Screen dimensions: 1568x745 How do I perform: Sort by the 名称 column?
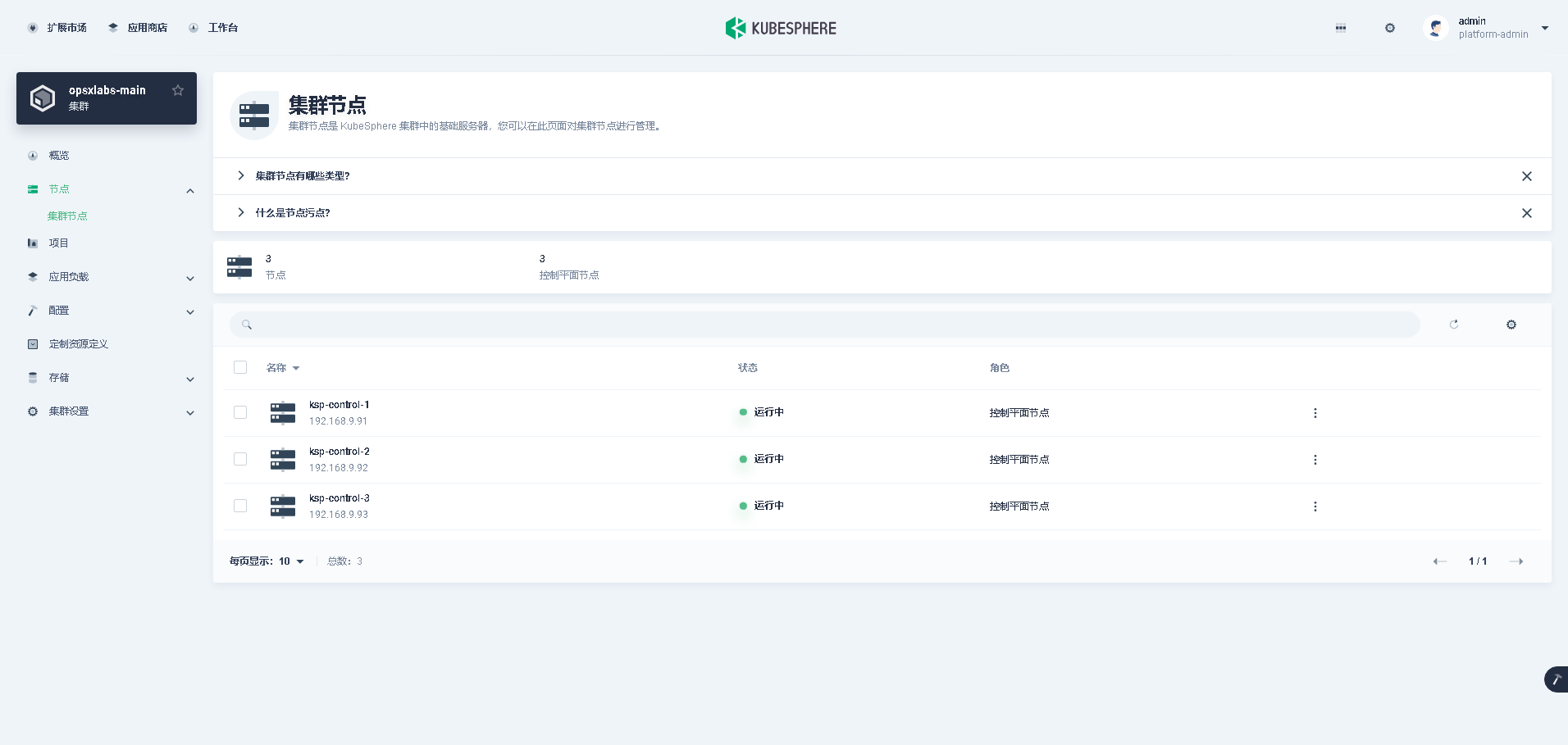[x=283, y=368]
